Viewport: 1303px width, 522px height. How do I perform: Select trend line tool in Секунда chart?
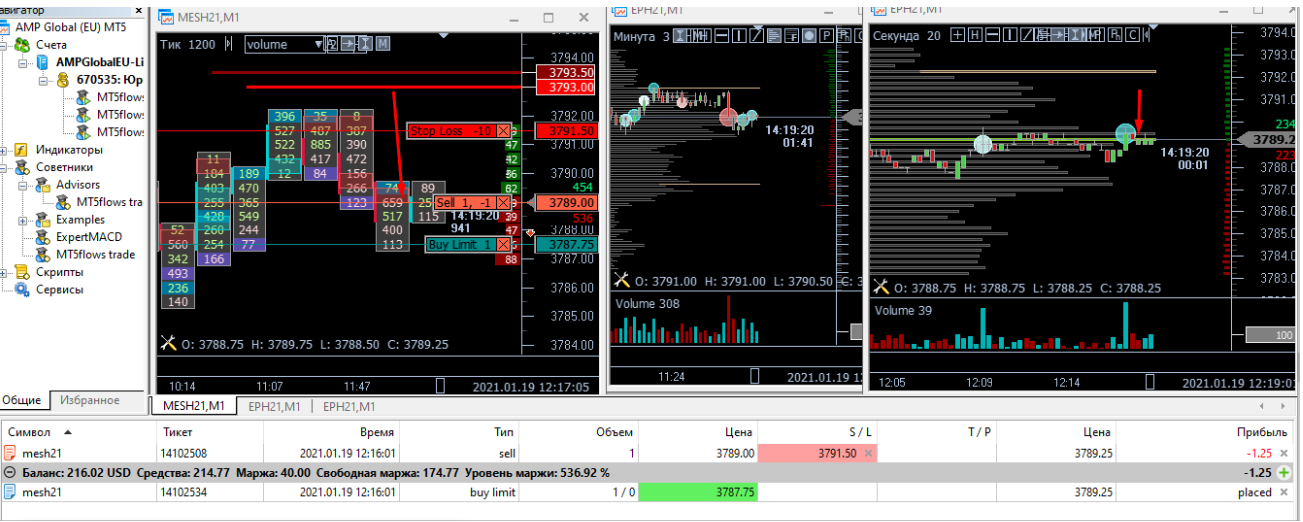click(x=1026, y=35)
